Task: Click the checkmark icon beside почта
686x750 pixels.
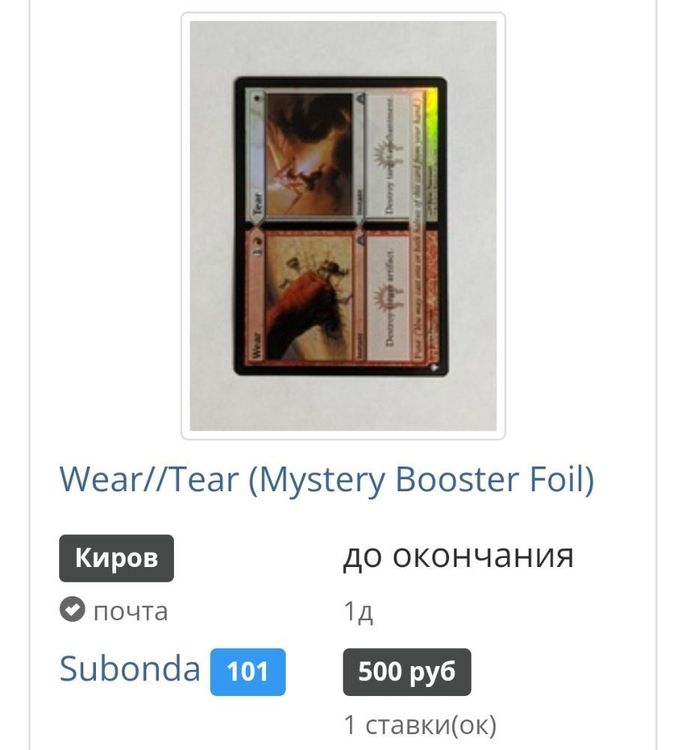Action: point(72,609)
